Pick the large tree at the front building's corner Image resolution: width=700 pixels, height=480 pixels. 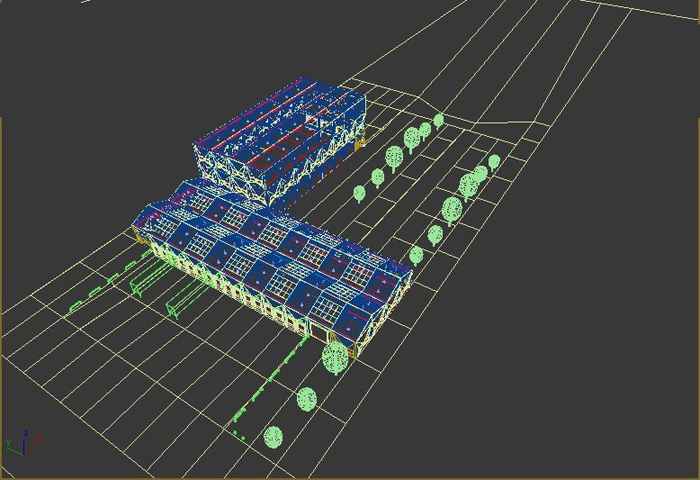(x=335, y=357)
